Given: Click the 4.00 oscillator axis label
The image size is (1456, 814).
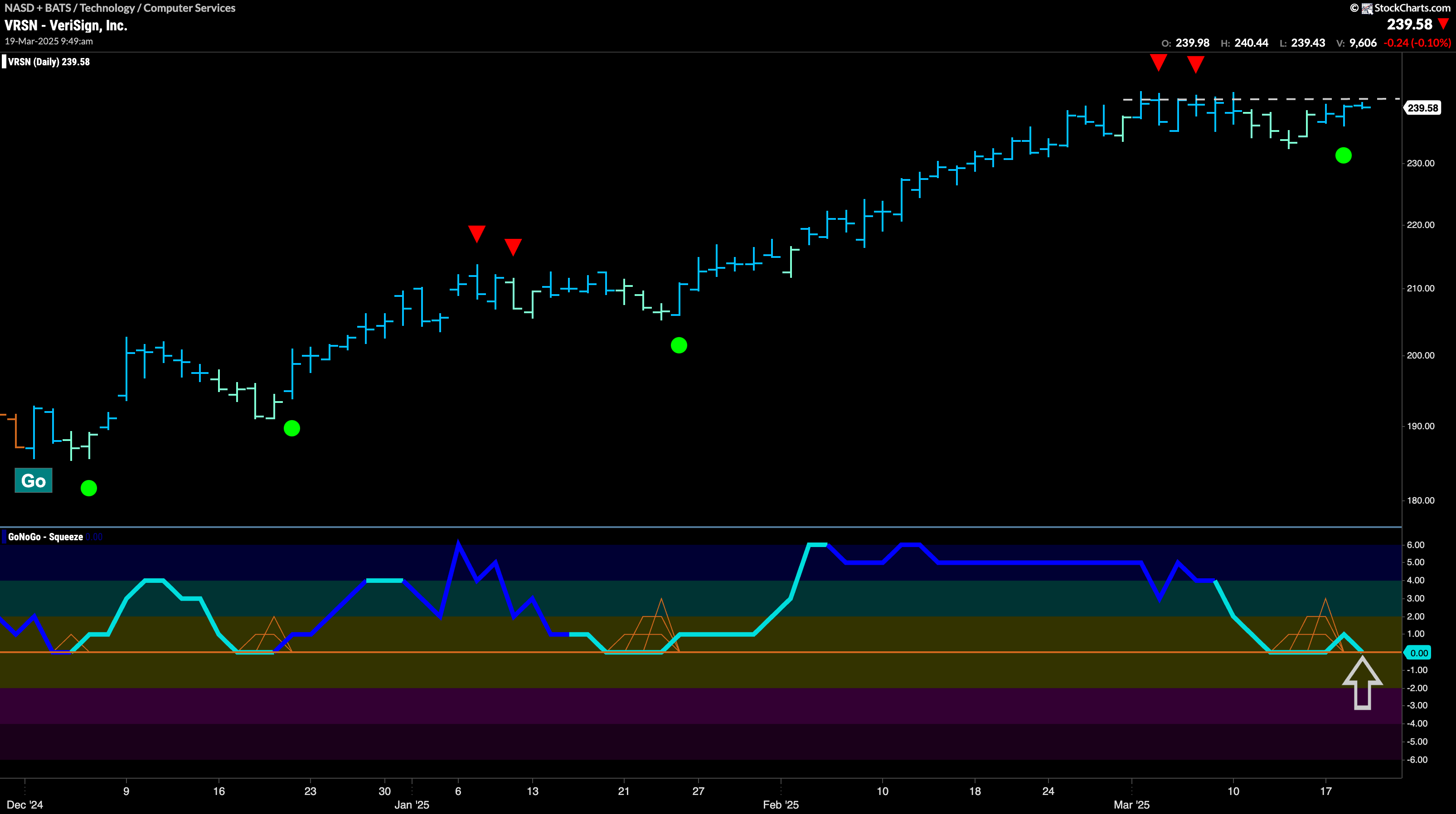Looking at the screenshot, I should pyautogui.click(x=1416, y=581).
